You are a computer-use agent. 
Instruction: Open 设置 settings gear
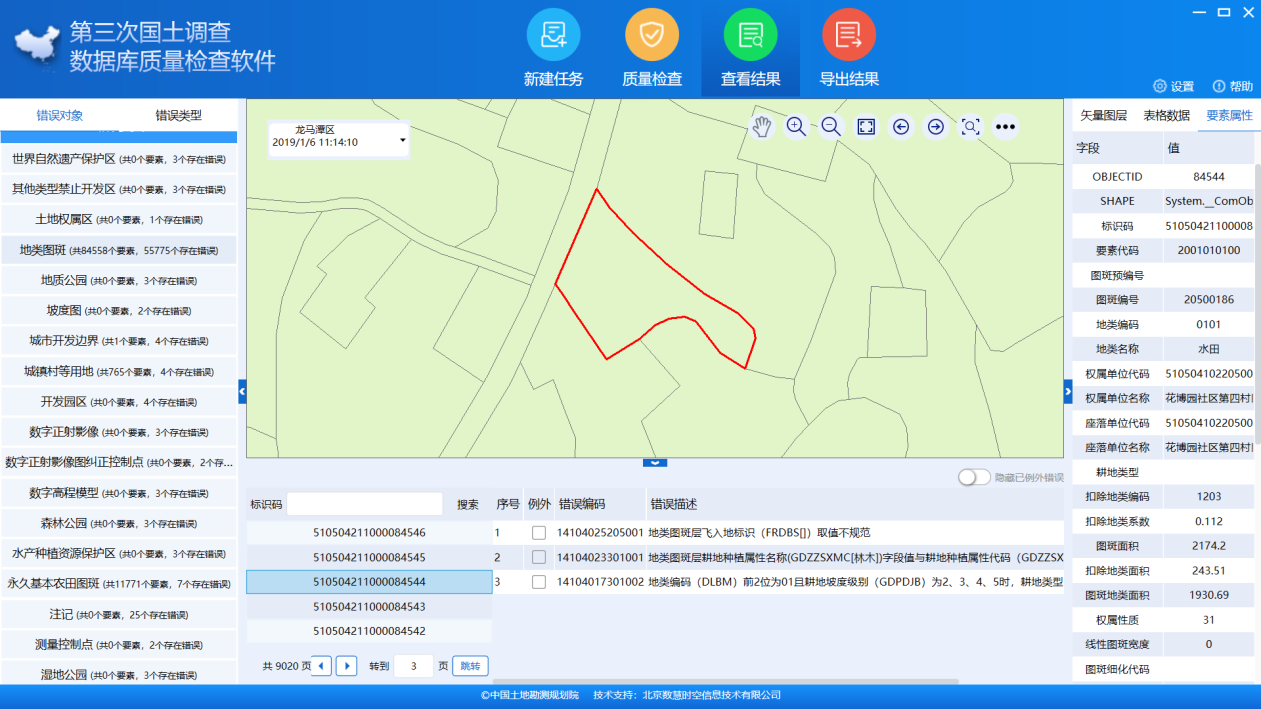1173,86
